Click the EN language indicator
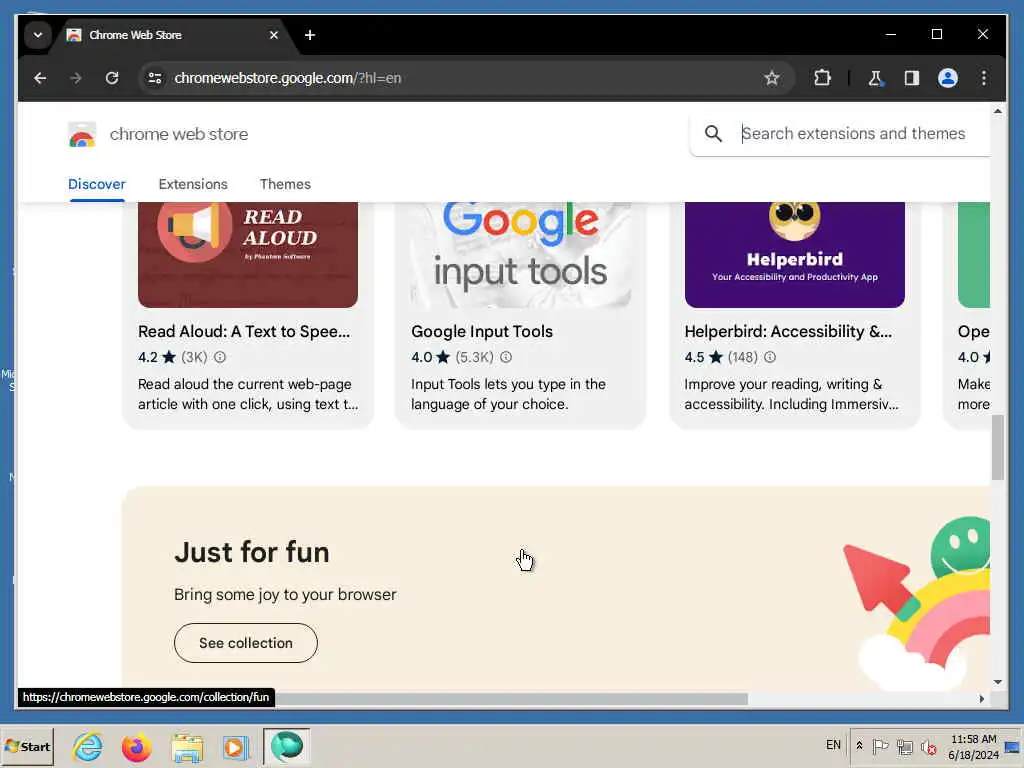This screenshot has width=1024, height=768. [833, 745]
